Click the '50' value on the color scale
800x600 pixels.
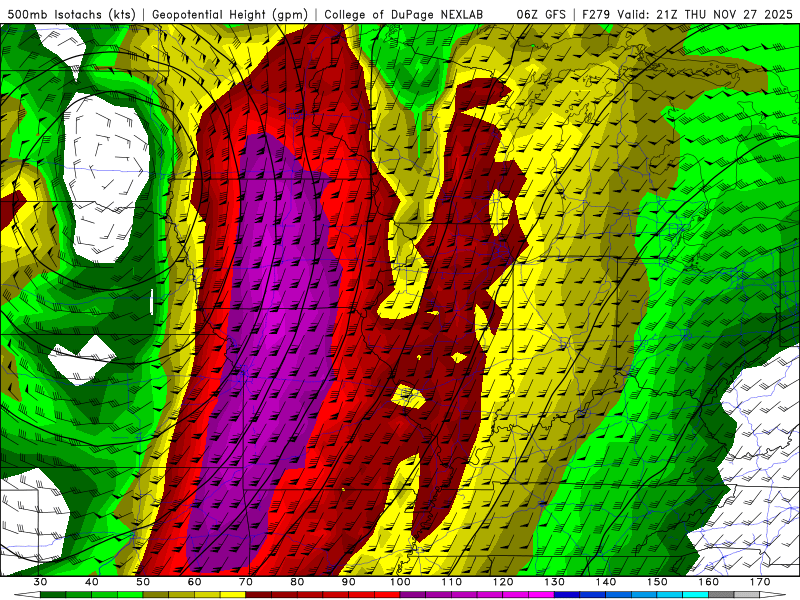[143, 582]
